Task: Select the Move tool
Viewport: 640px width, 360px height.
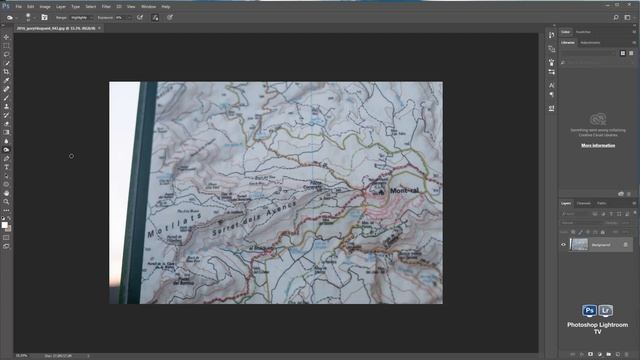Action: click(x=6, y=37)
